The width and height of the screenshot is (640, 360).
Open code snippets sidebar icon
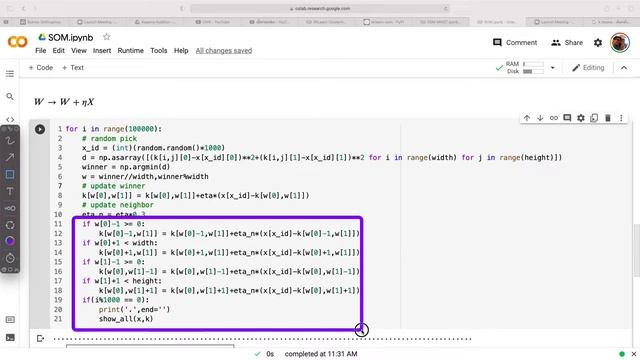[10, 120]
